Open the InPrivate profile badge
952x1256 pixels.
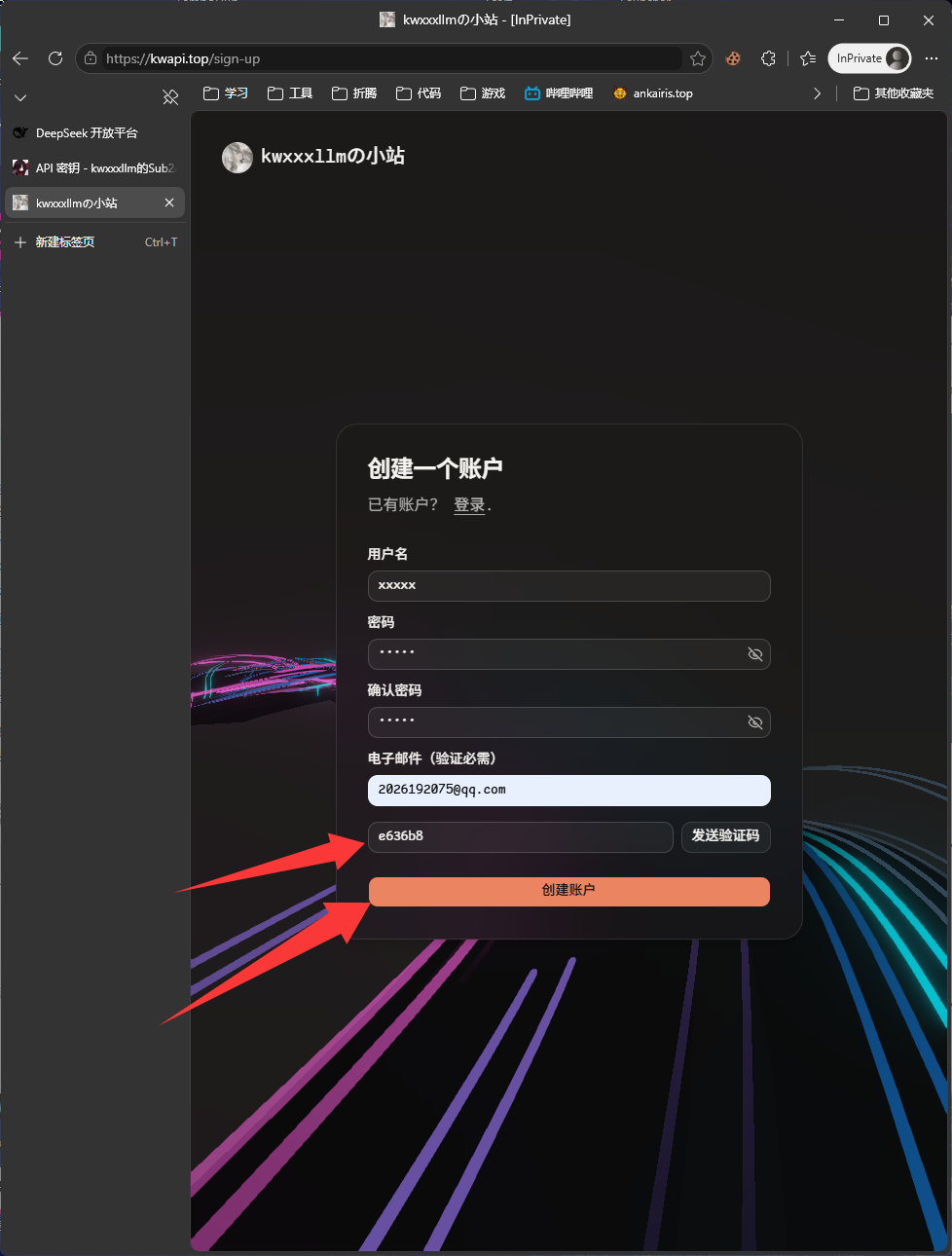click(869, 58)
